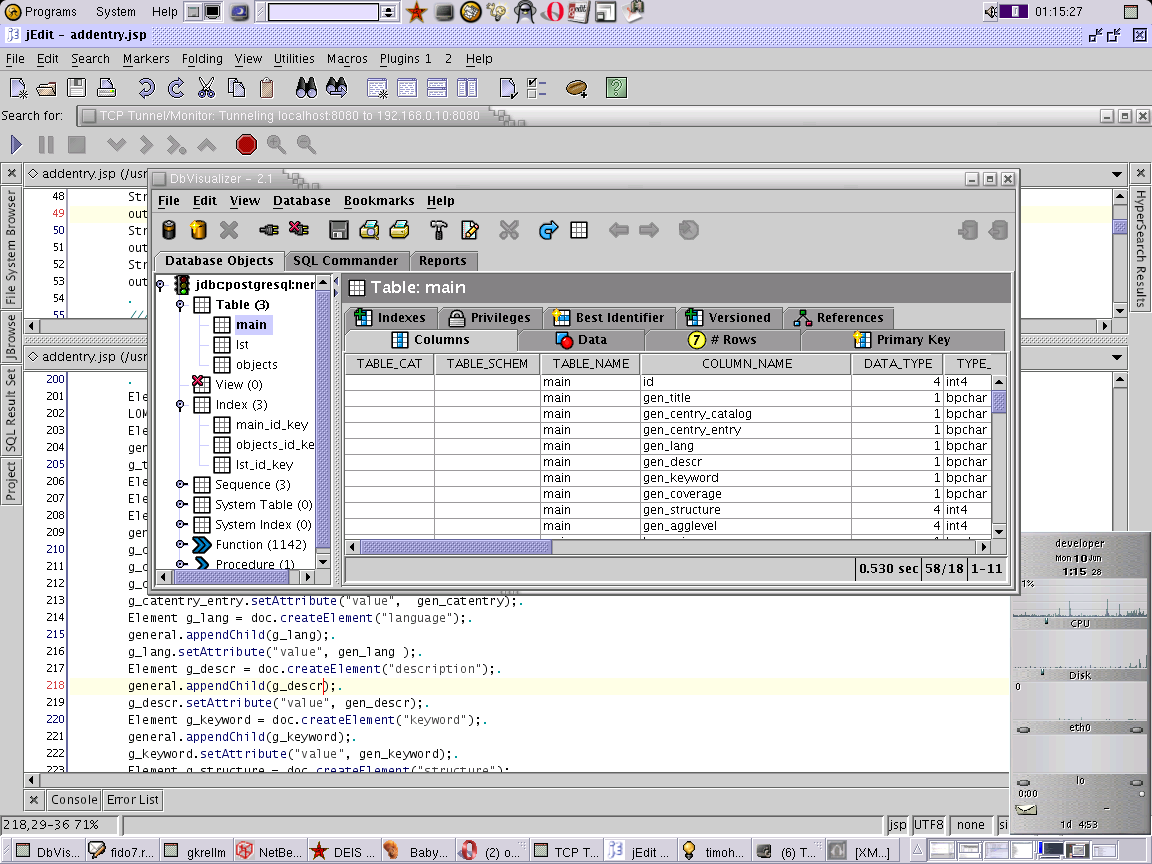1152x864 pixels.
Task: Click the gen_keyword cell in columns table
Action: (x=746, y=478)
